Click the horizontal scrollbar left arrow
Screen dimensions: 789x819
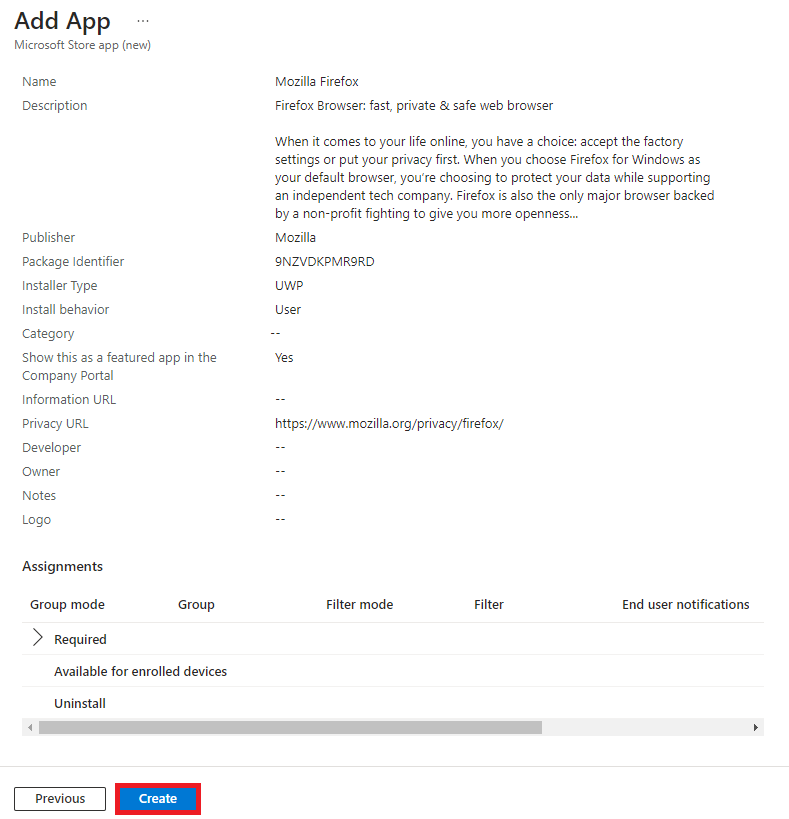tap(30, 728)
